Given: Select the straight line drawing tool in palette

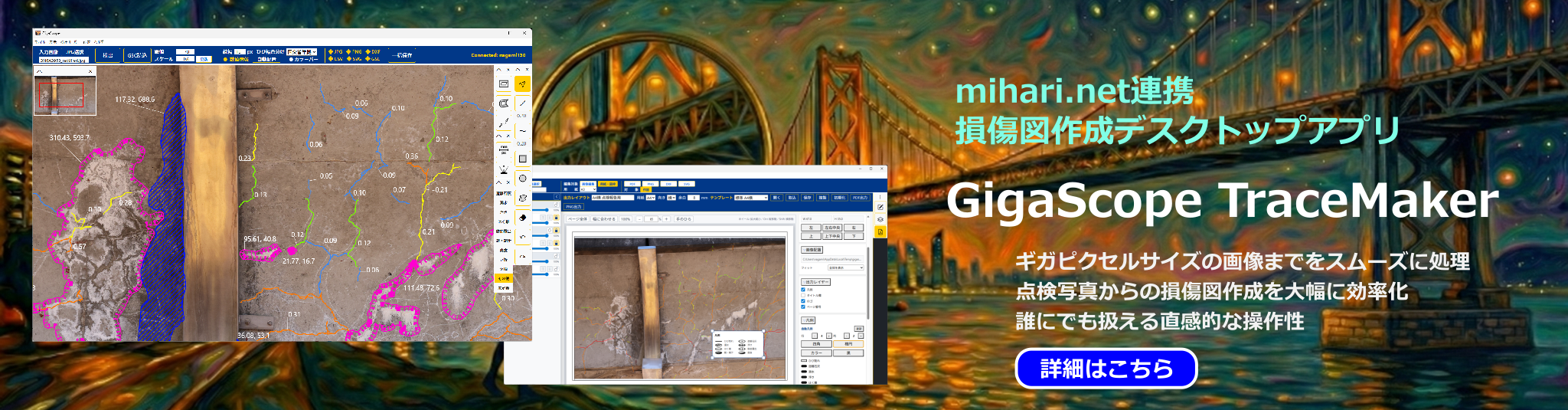Looking at the screenshot, I should pos(523,103).
